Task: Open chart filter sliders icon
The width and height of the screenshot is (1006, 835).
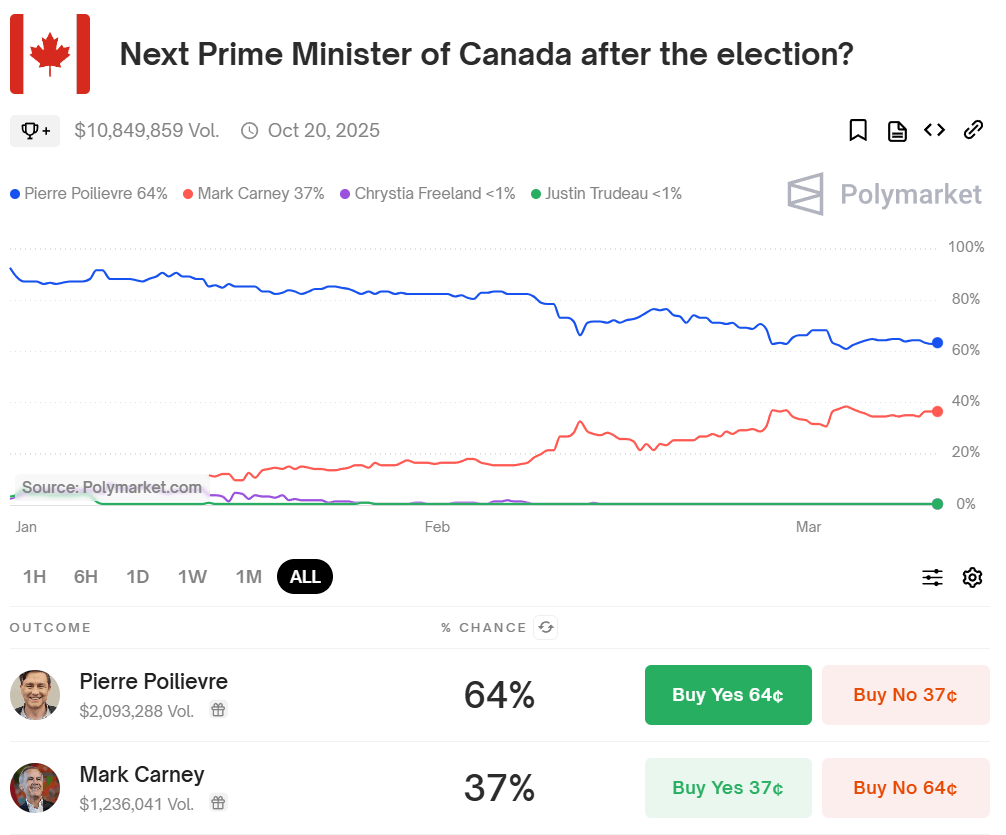Action: (x=932, y=577)
